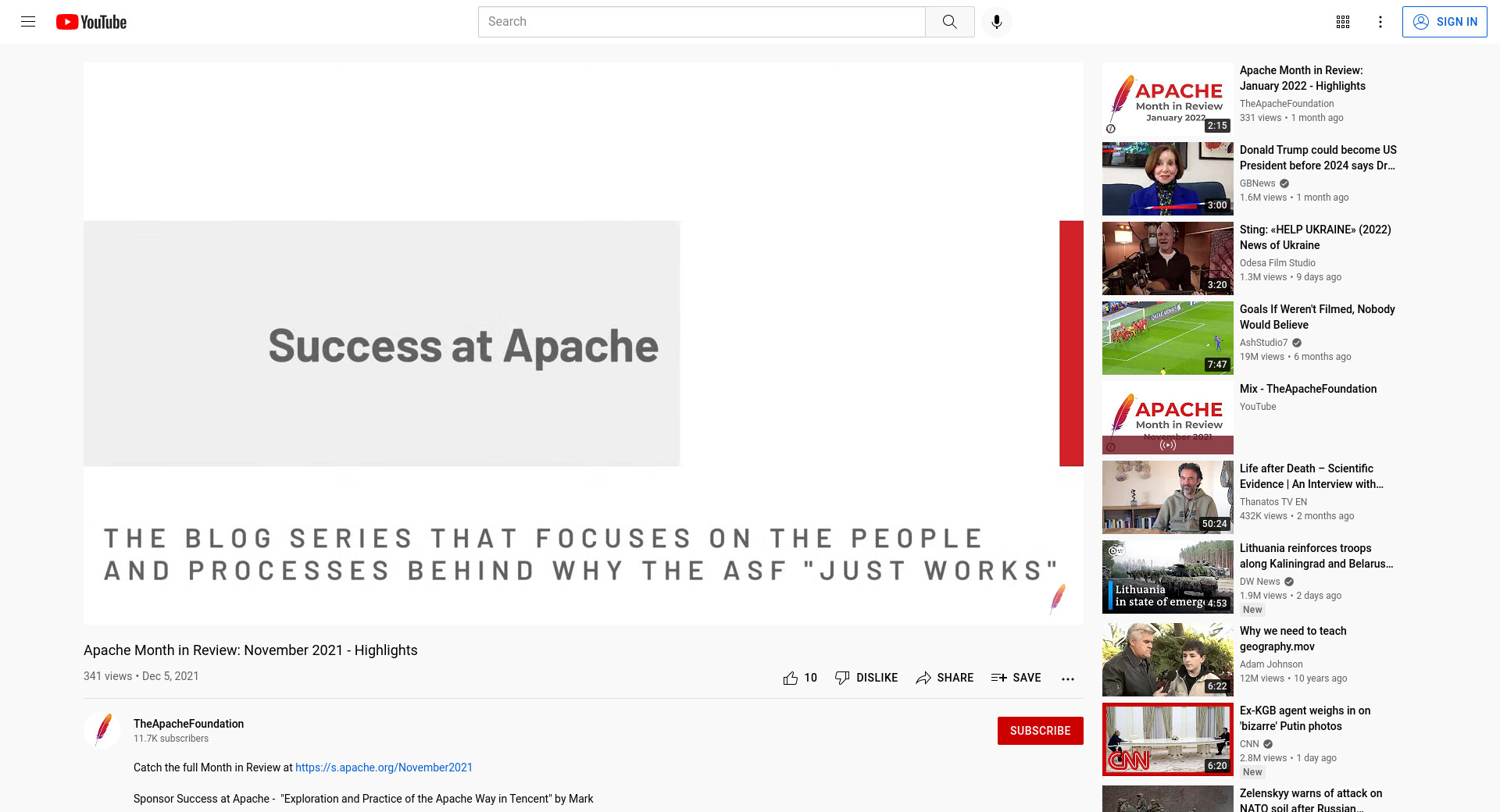Open title 'Donald Trump could become US President'
The width and height of the screenshot is (1500, 812).
1318,158
